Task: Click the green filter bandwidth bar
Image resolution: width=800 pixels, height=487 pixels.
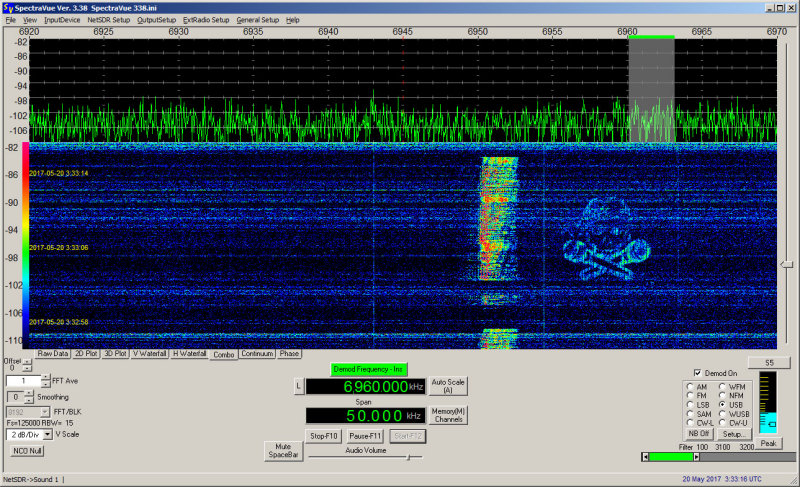Action: click(x=671, y=457)
